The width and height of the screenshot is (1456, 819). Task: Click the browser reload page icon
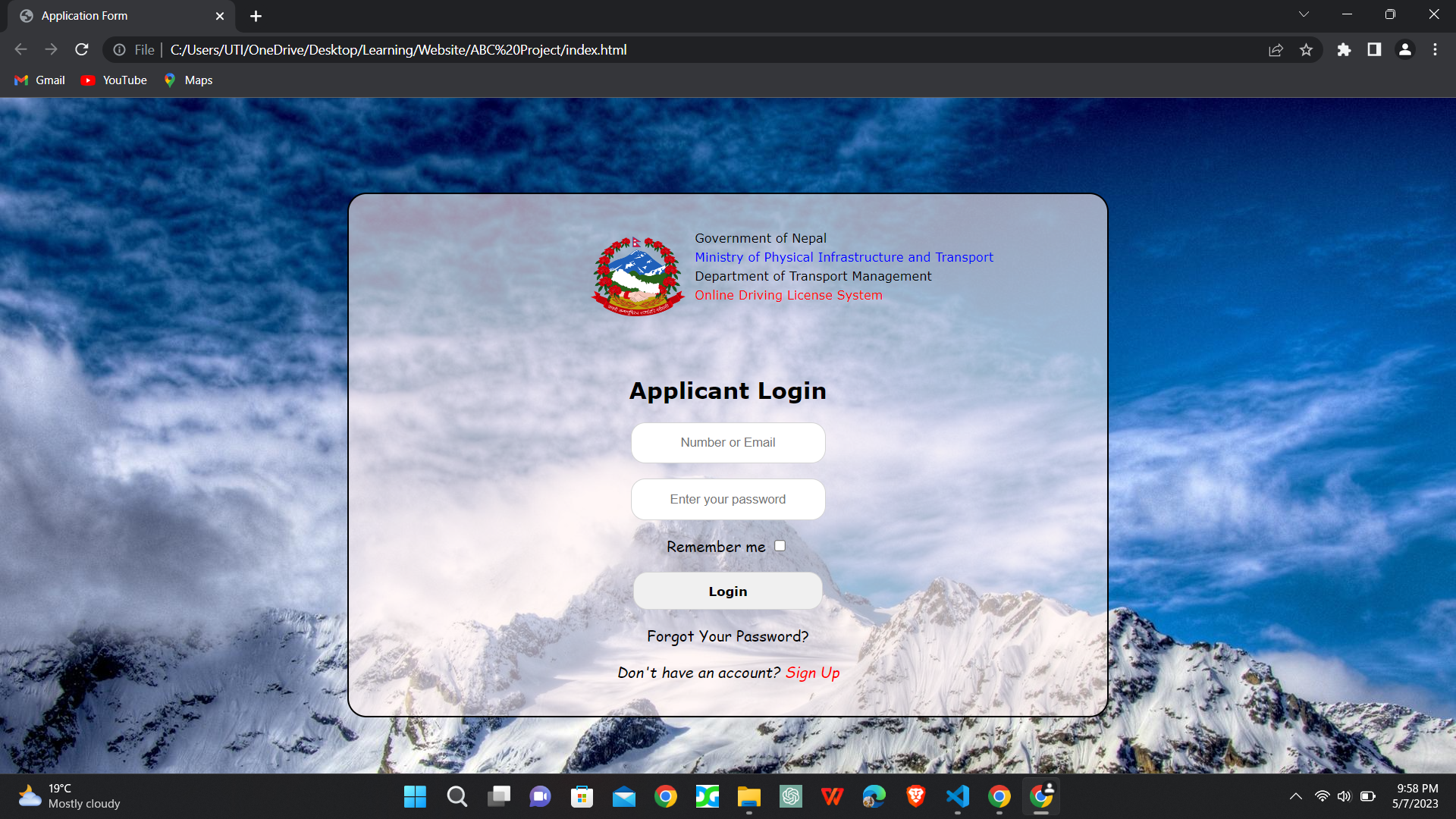(82, 50)
